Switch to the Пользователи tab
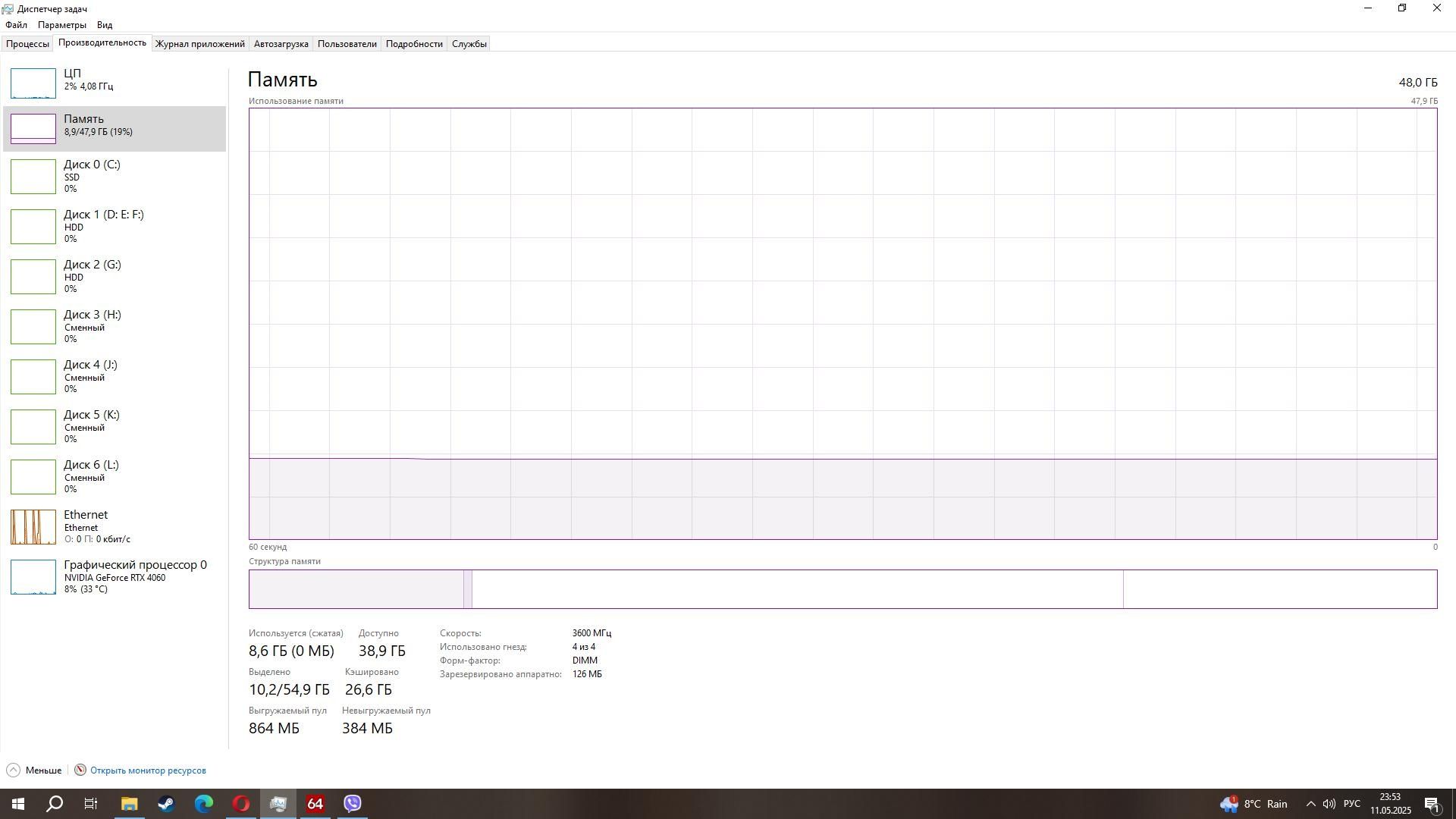 coord(347,44)
